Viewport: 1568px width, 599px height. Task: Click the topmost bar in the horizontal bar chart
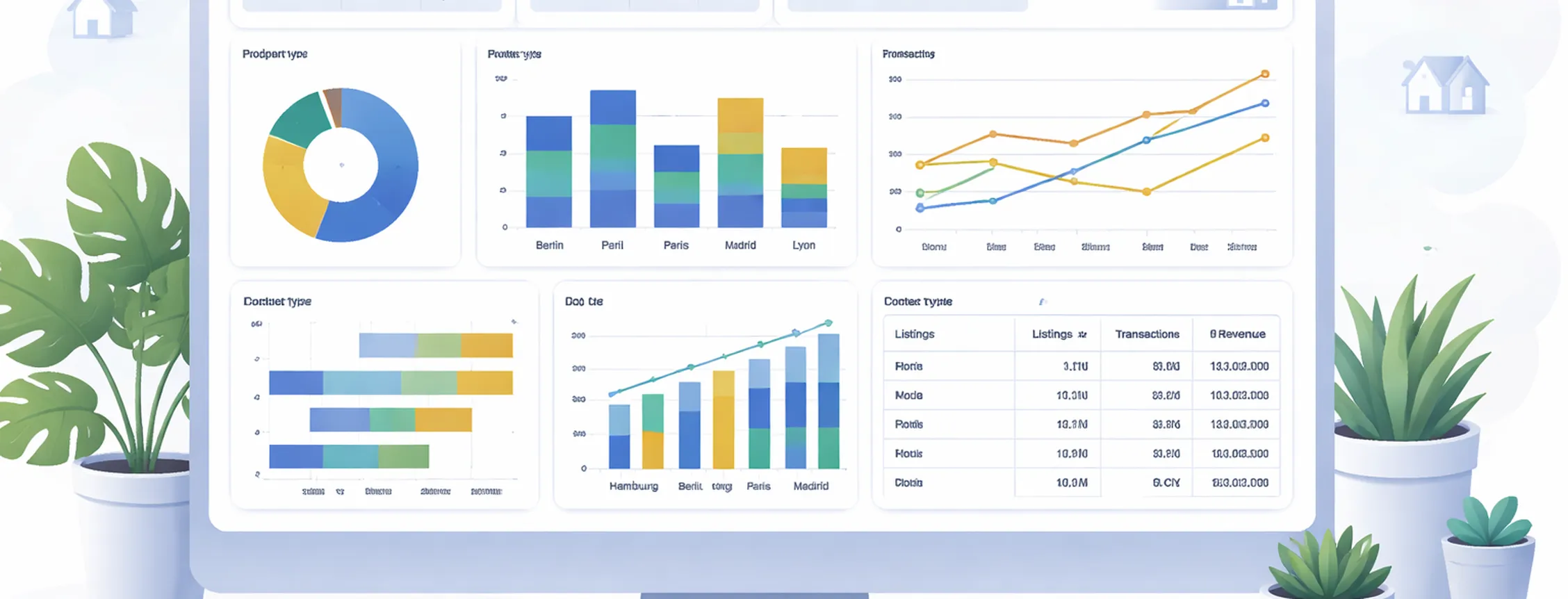click(x=436, y=345)
